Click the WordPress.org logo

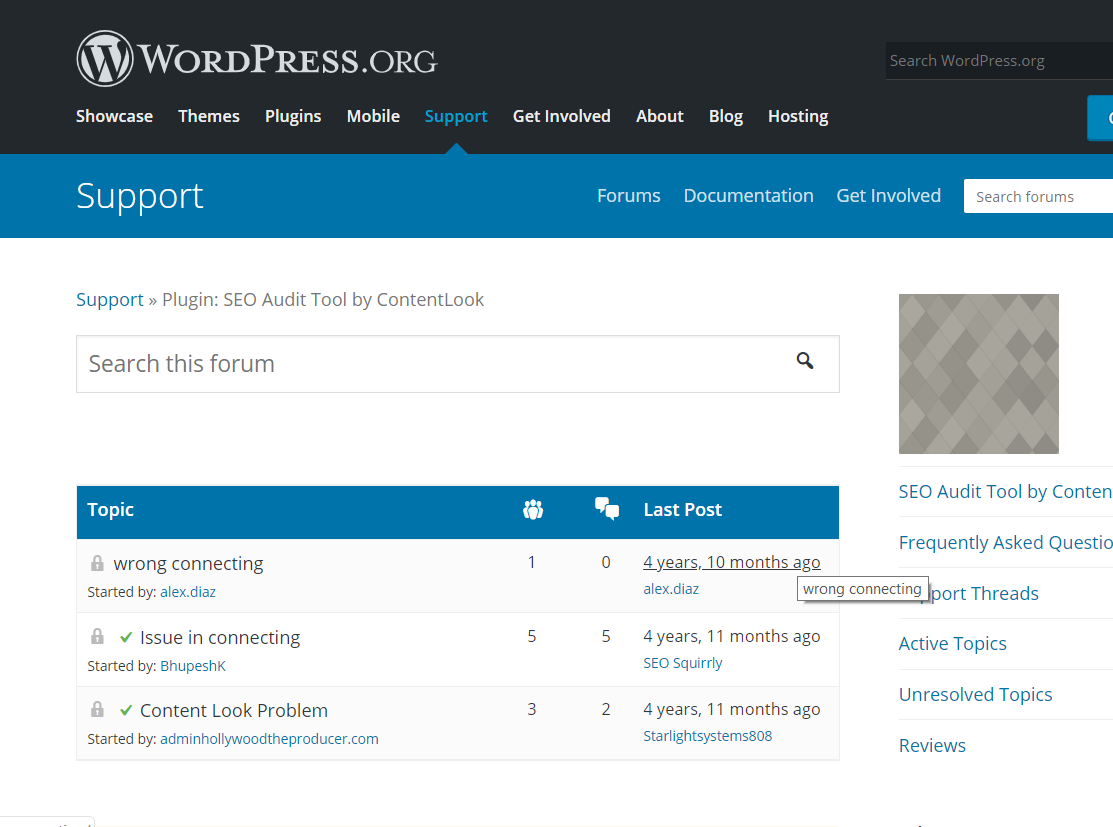click(257, 59)
